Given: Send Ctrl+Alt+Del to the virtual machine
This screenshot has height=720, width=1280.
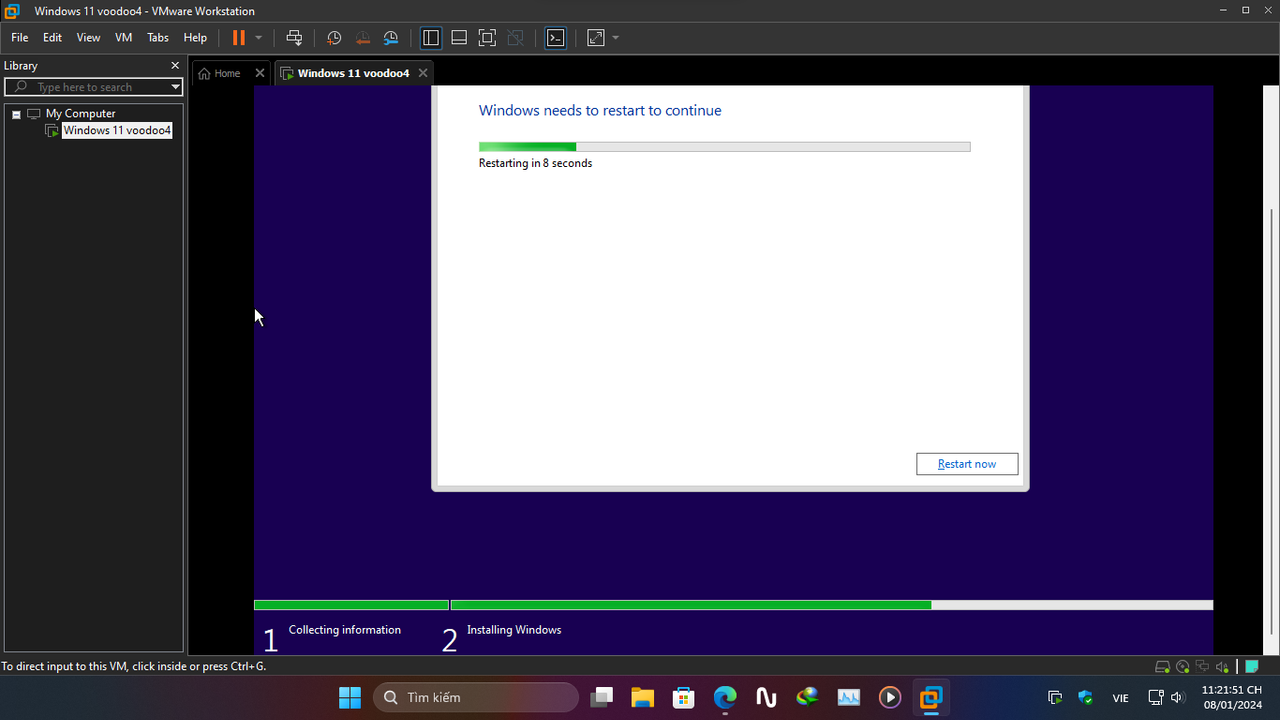Looking at the screenshot, I should pyautogui.click(x=294, y=37).
